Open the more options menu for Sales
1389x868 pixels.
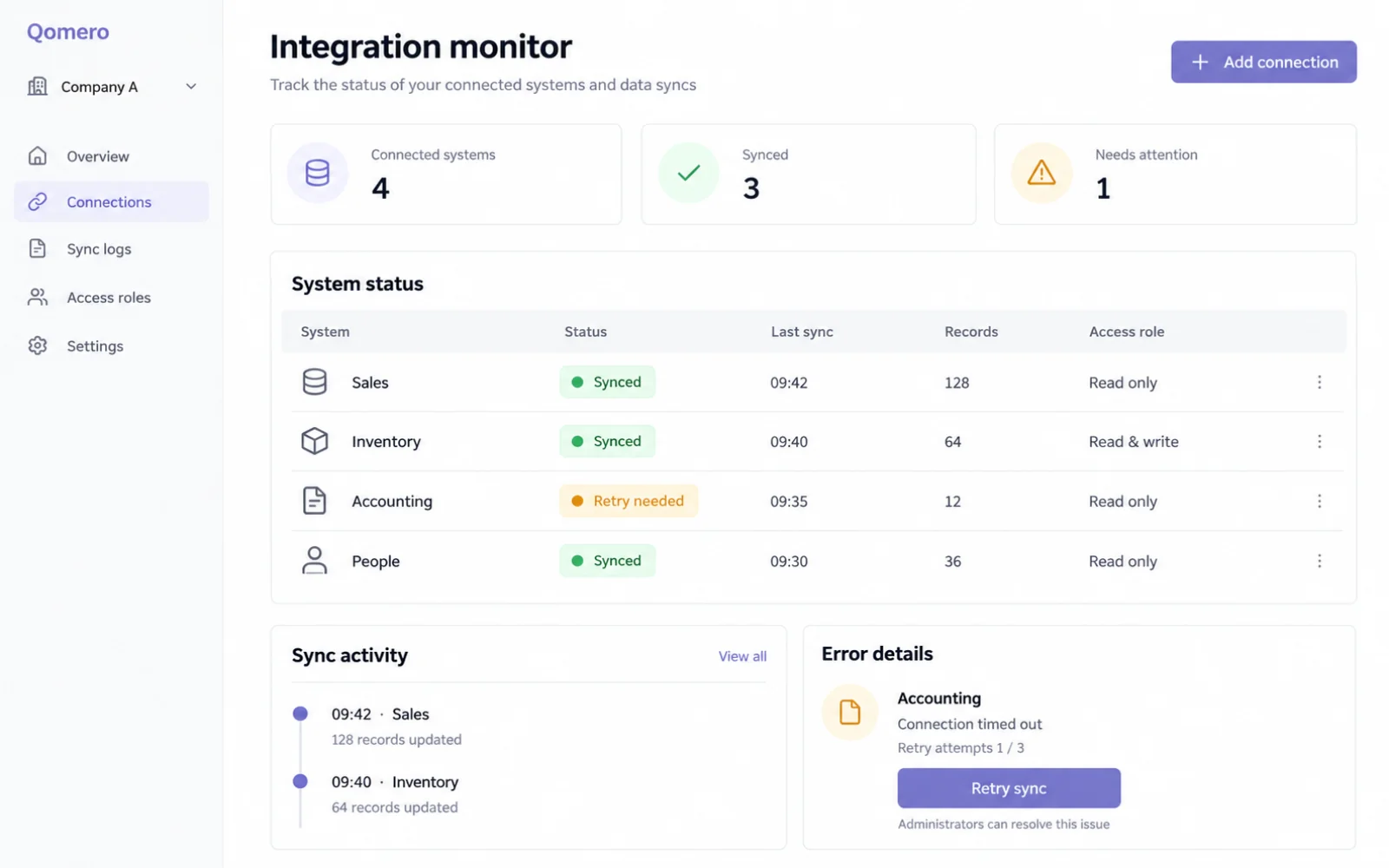[1319, 382]
